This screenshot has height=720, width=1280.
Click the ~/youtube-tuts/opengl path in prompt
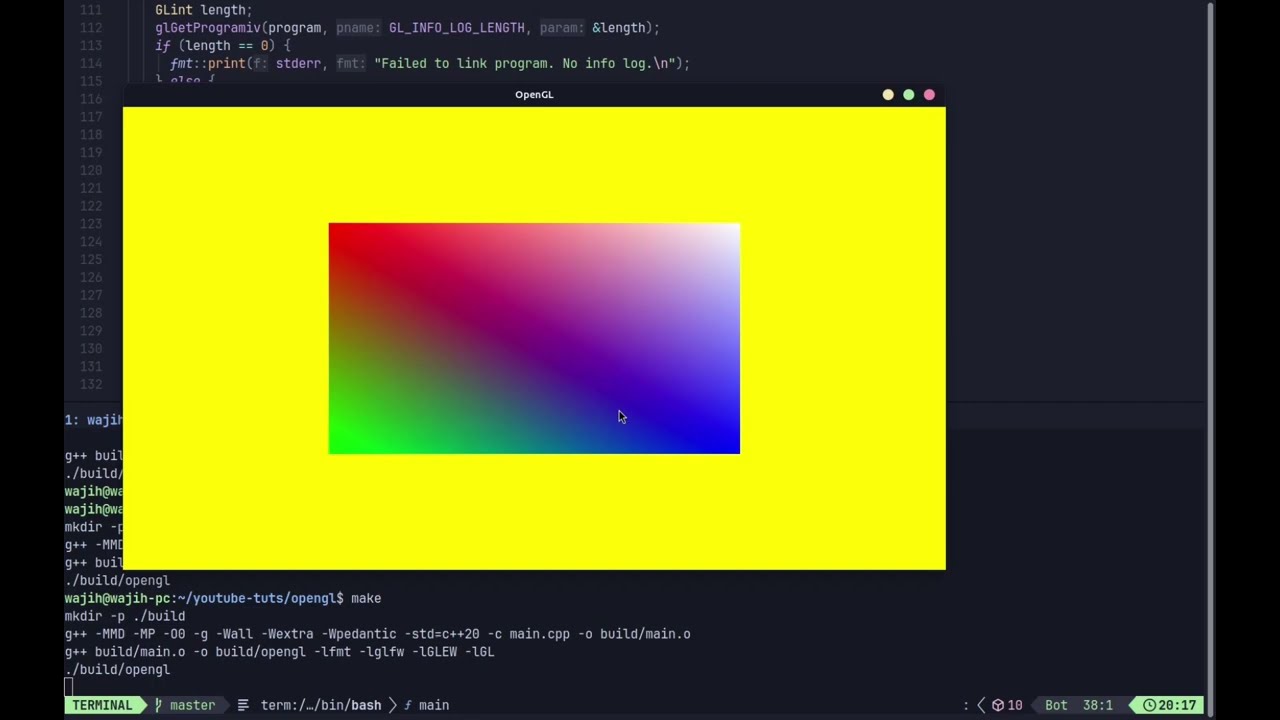258,598
